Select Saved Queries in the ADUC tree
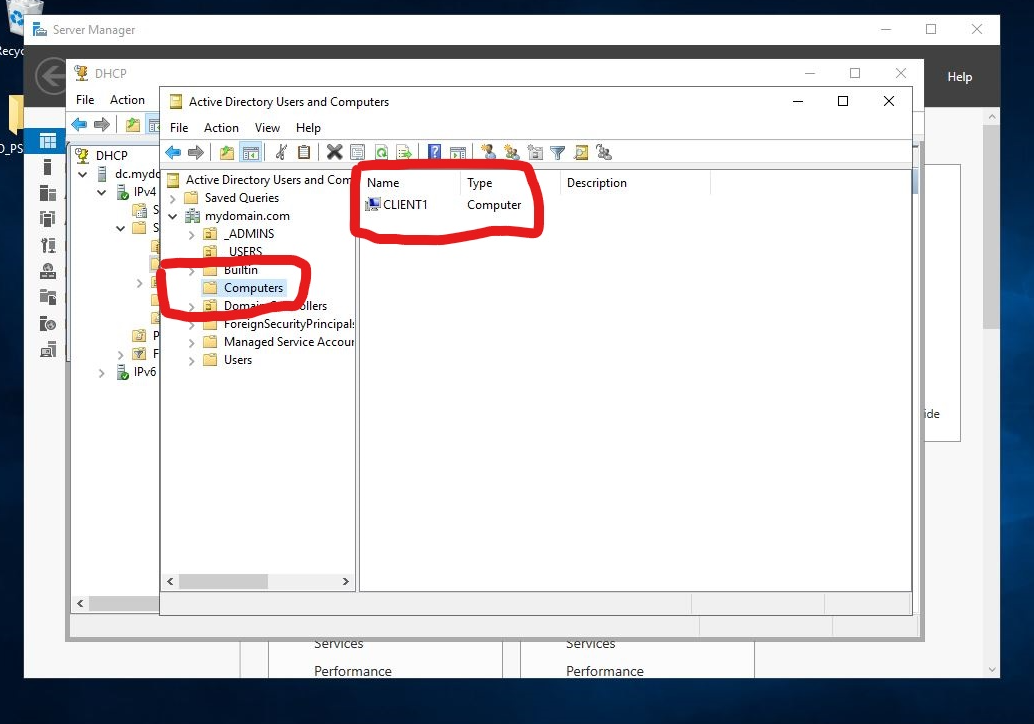 click(x=241, y=198)
